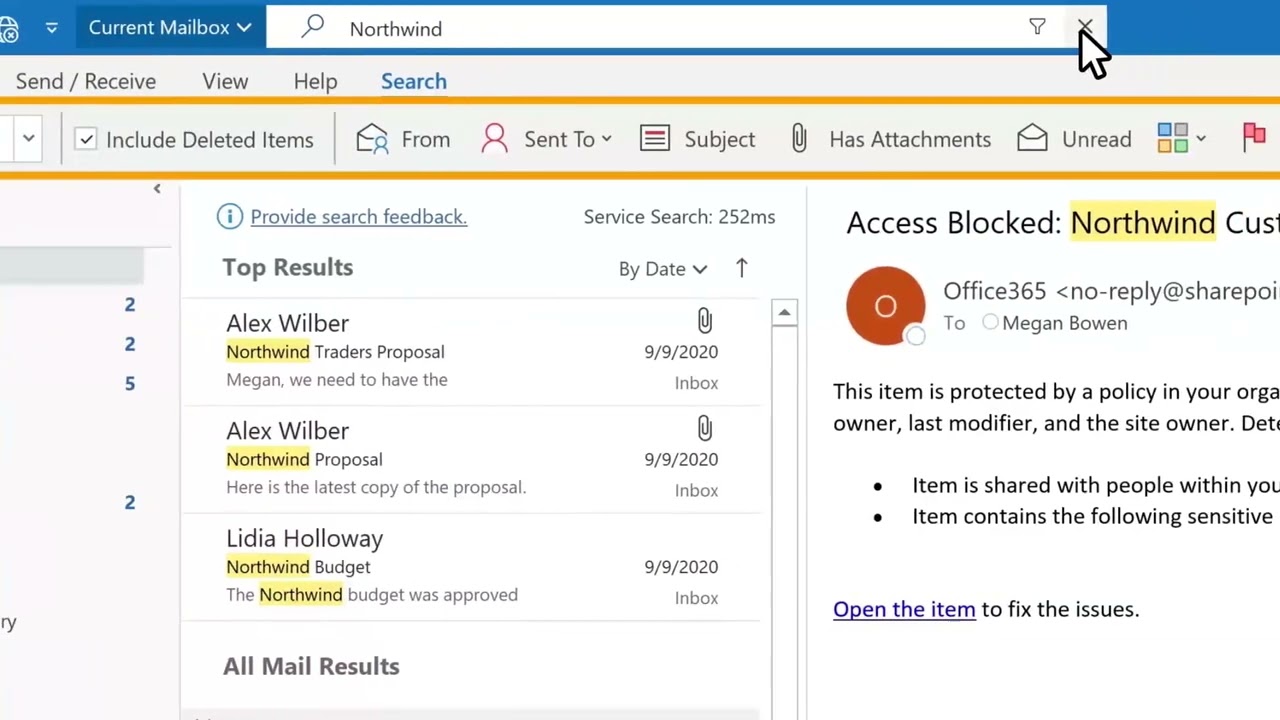Open the Categorized dropdown arrow

coord(1201,139)
